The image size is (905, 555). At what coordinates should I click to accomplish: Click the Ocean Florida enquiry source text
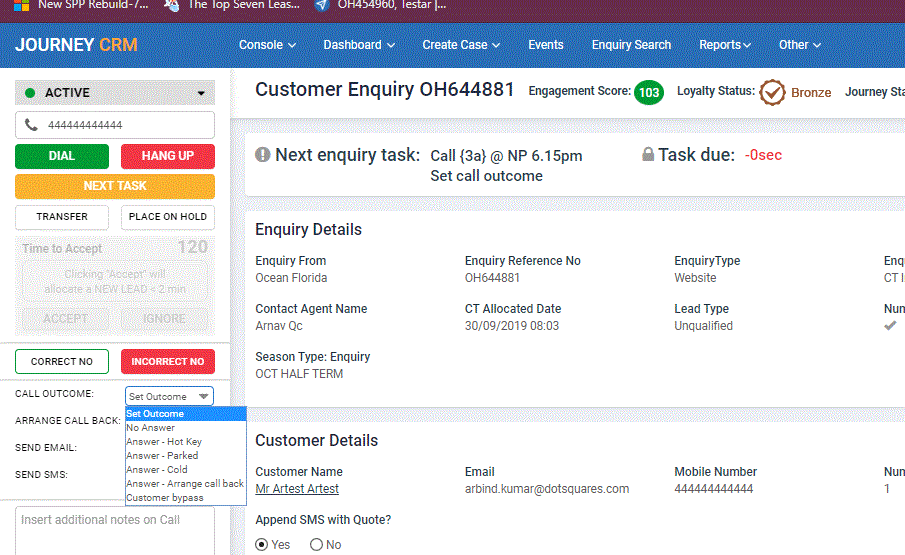pyautogui.click(x=291, y=278)
